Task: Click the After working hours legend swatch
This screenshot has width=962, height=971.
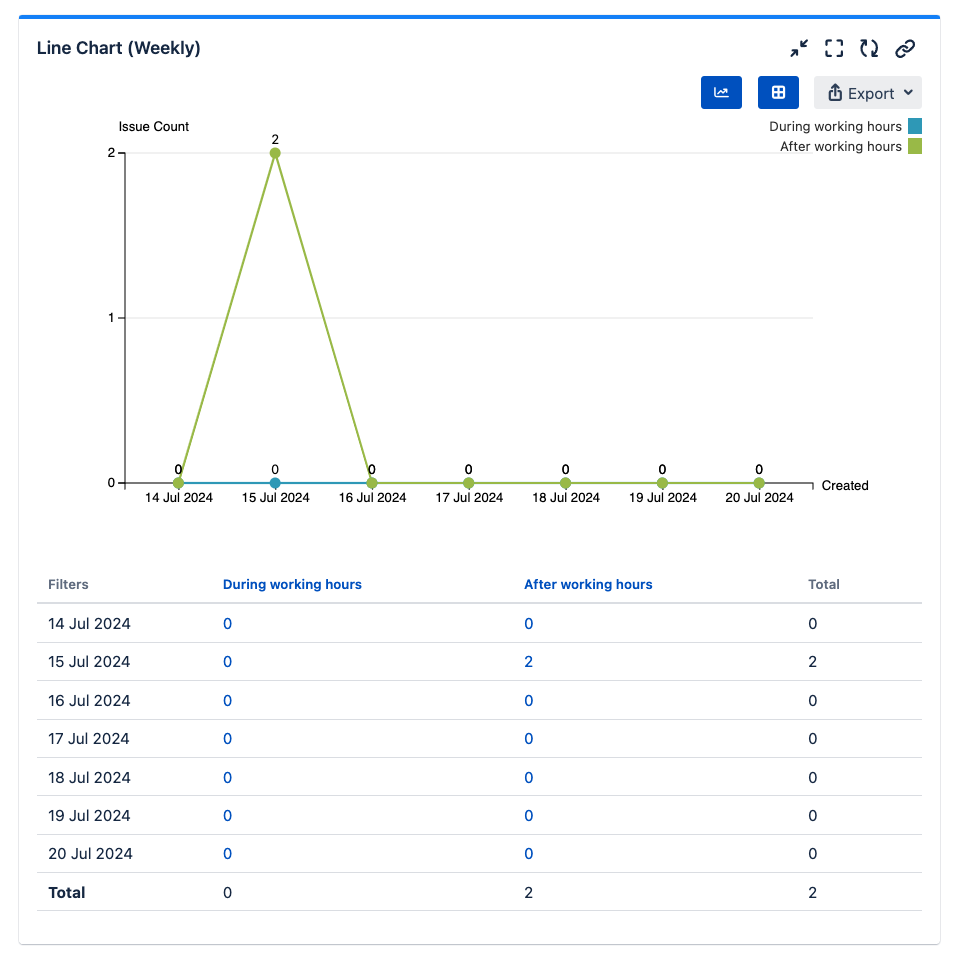Action: tap(914, 147)
